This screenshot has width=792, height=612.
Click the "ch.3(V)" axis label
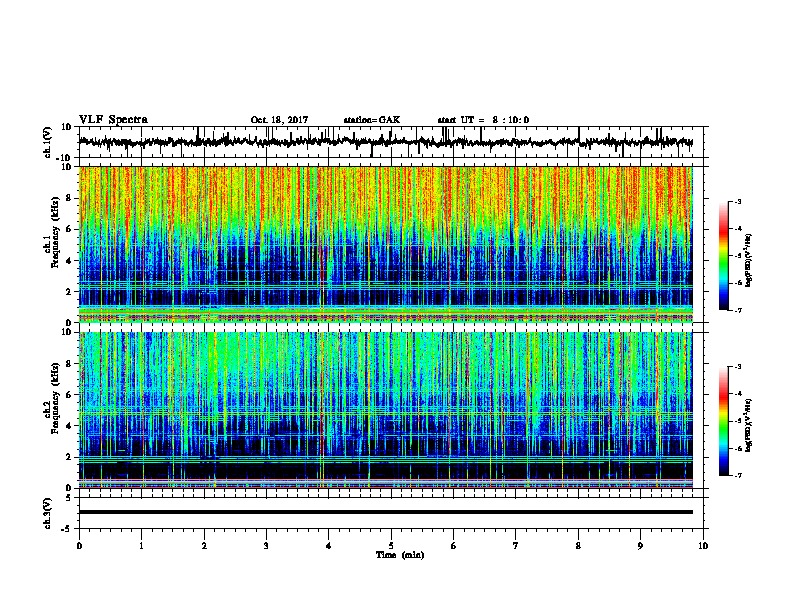click(x=47, y=513)
